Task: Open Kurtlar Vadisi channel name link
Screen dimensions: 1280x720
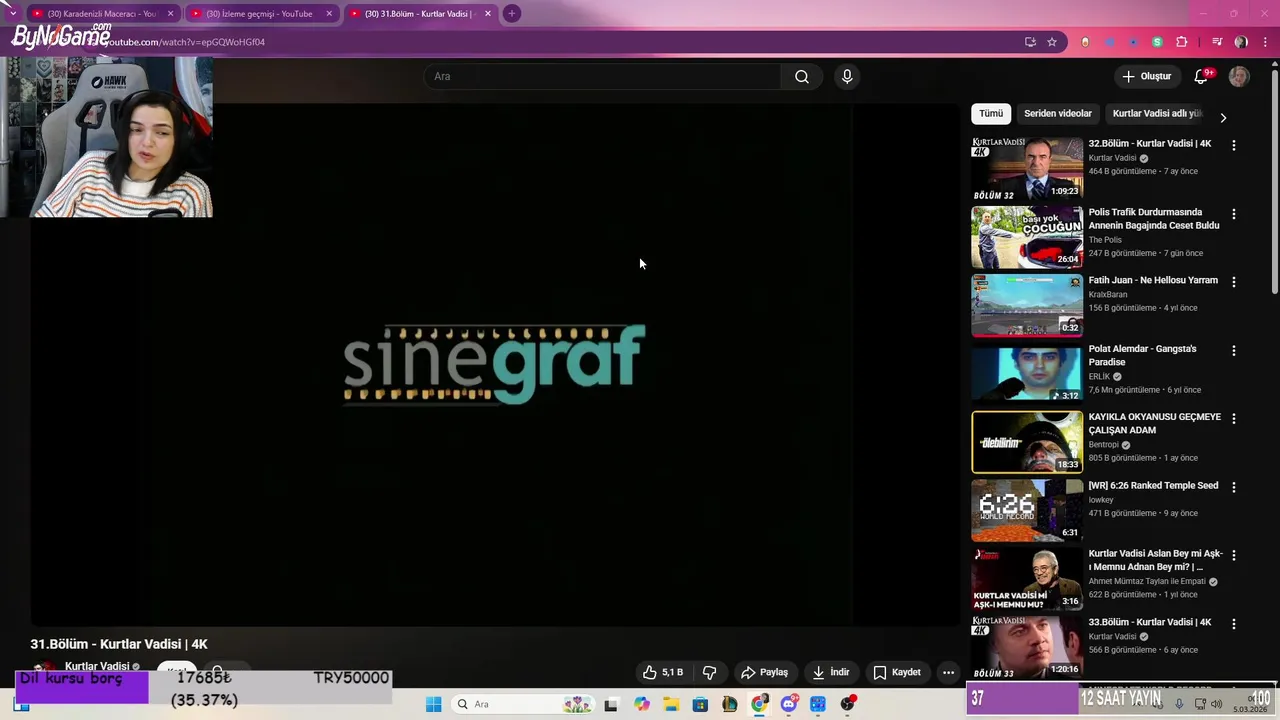Action: [97, 667]
